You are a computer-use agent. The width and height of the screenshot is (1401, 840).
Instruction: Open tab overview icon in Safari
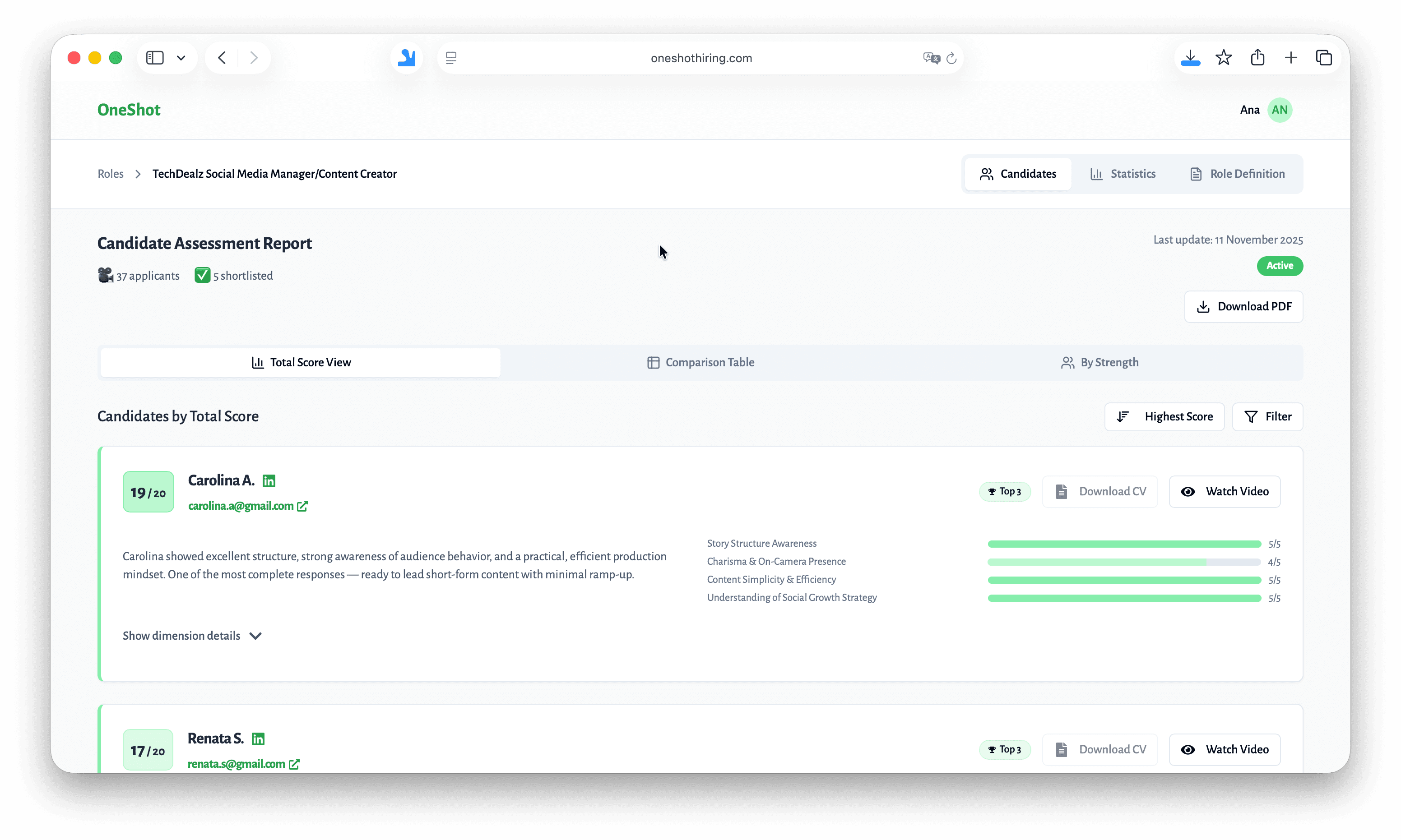(1324, 58)
